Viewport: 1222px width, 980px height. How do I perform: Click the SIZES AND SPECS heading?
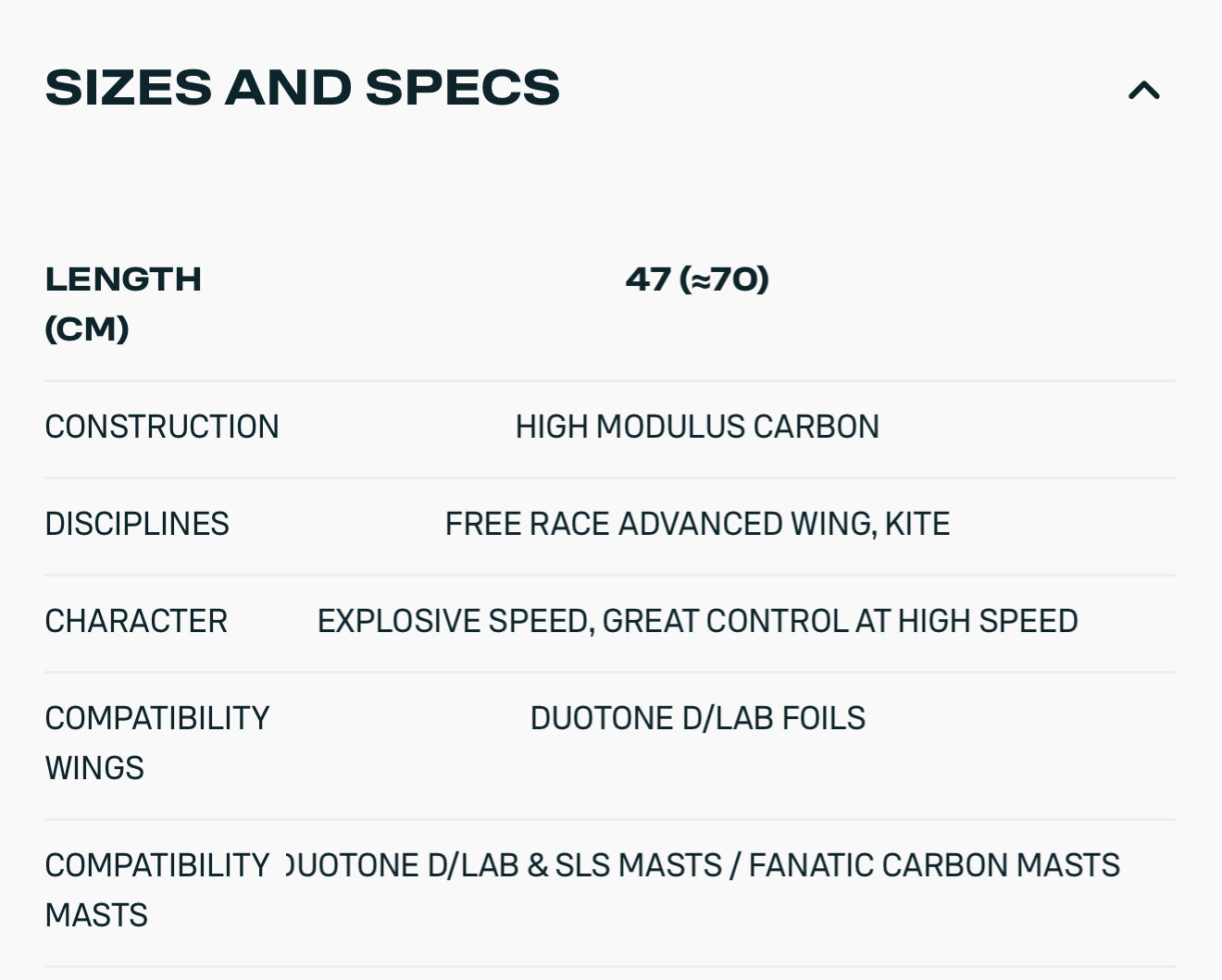pos(302,88)
